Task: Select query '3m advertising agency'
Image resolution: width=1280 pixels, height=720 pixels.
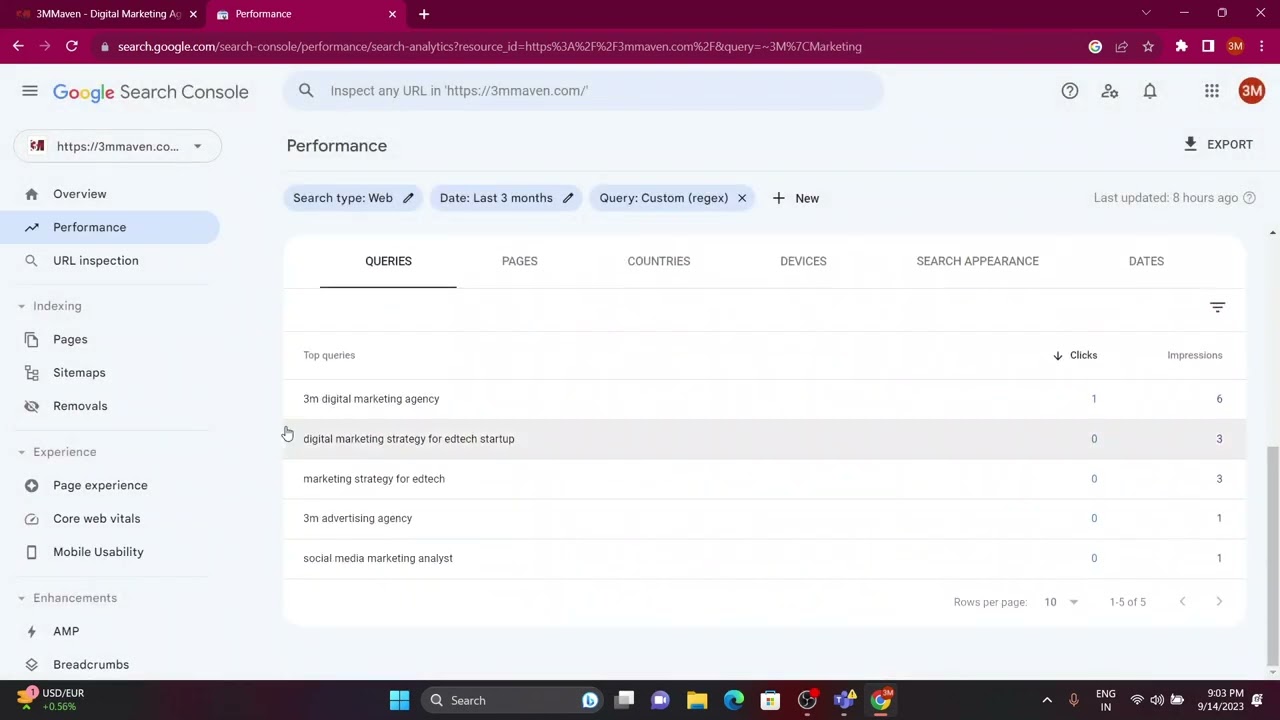Action: pos(764,518)
